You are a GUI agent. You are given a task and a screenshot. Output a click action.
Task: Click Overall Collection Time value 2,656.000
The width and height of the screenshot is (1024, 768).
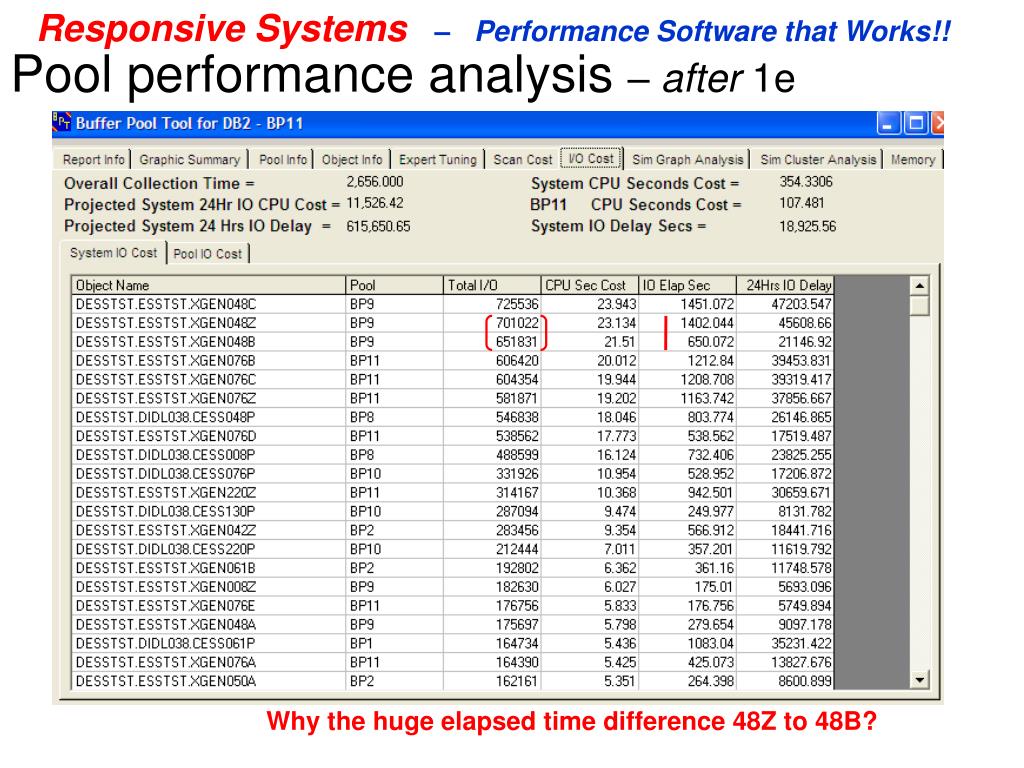tap(375, 182)
